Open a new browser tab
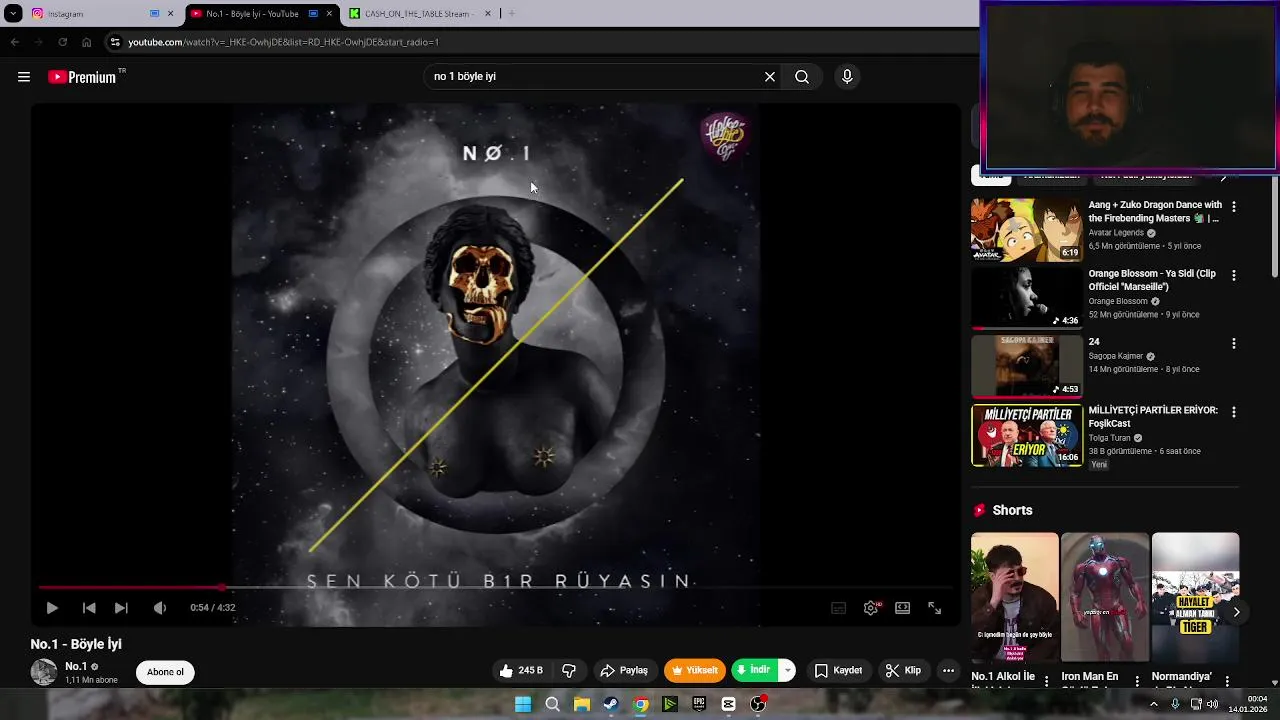This screenshot has height=720, width=1280. 511,14
